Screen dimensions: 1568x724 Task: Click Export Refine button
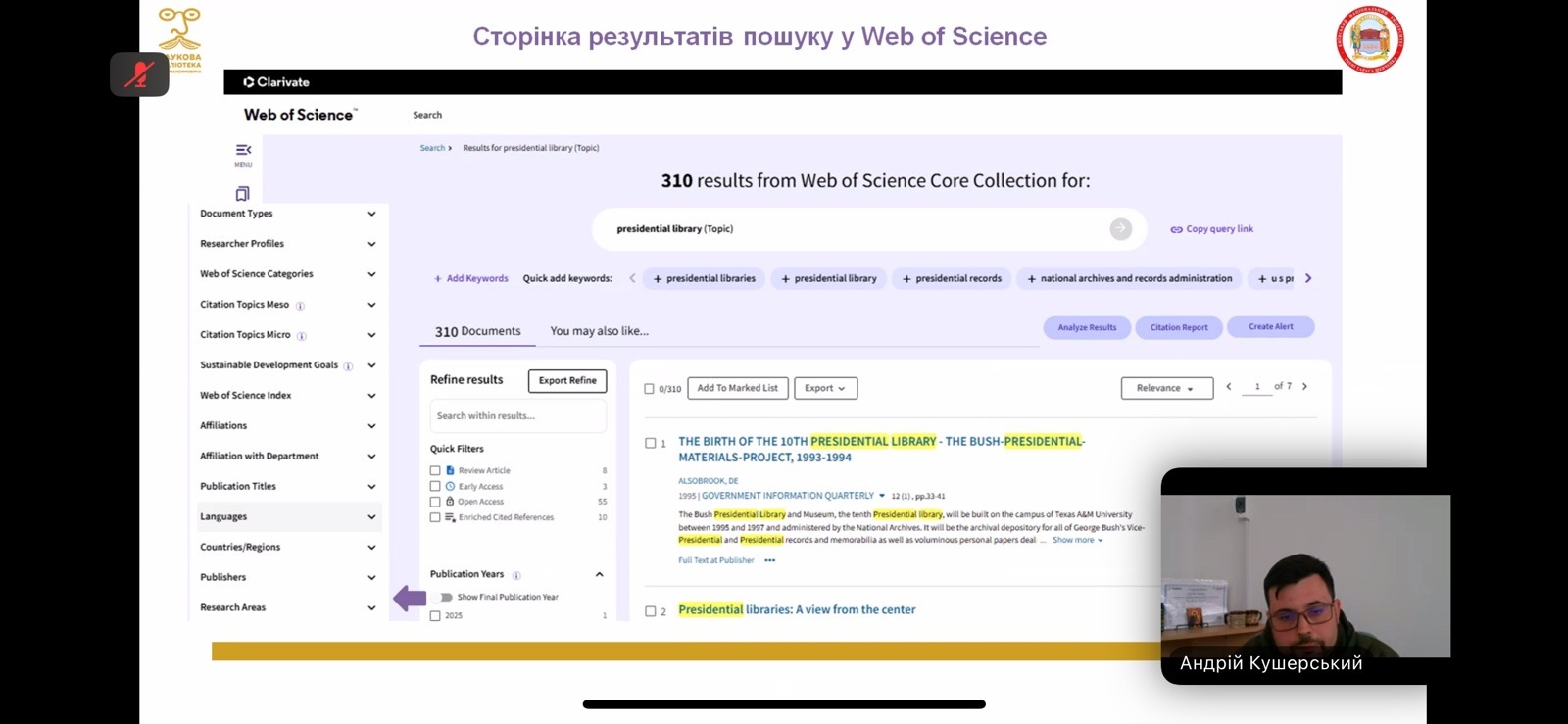pos(567,381)
